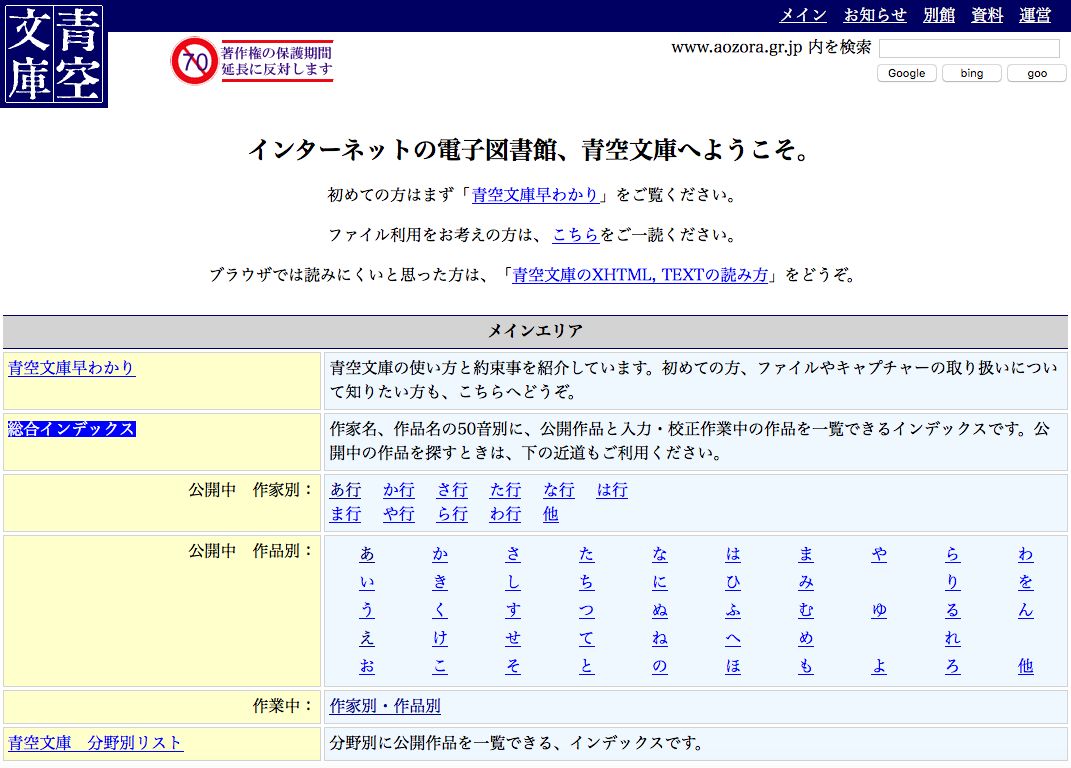Open works starting with ん
This screenshot has height=768, width=1071.
click(1026, 610)
